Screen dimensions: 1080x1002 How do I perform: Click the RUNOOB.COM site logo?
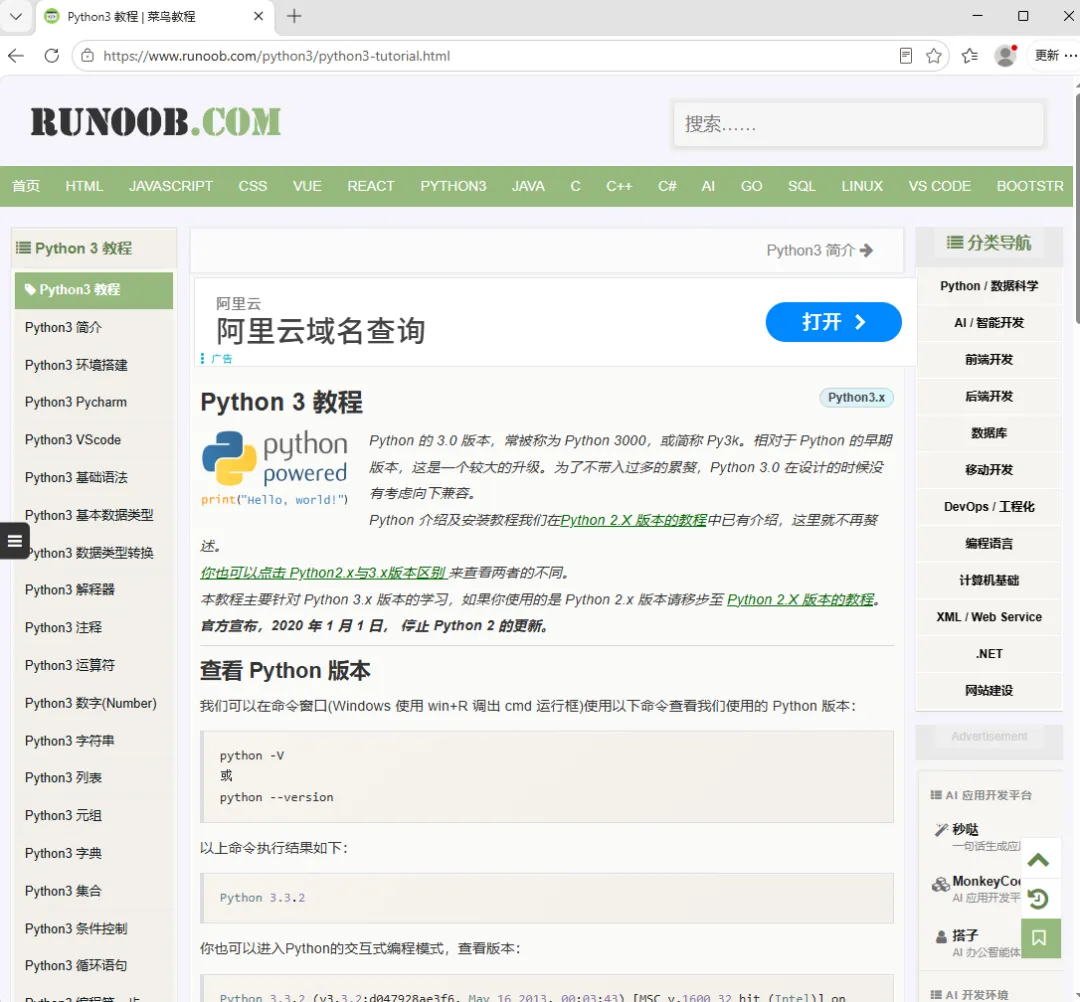point(156,122)
